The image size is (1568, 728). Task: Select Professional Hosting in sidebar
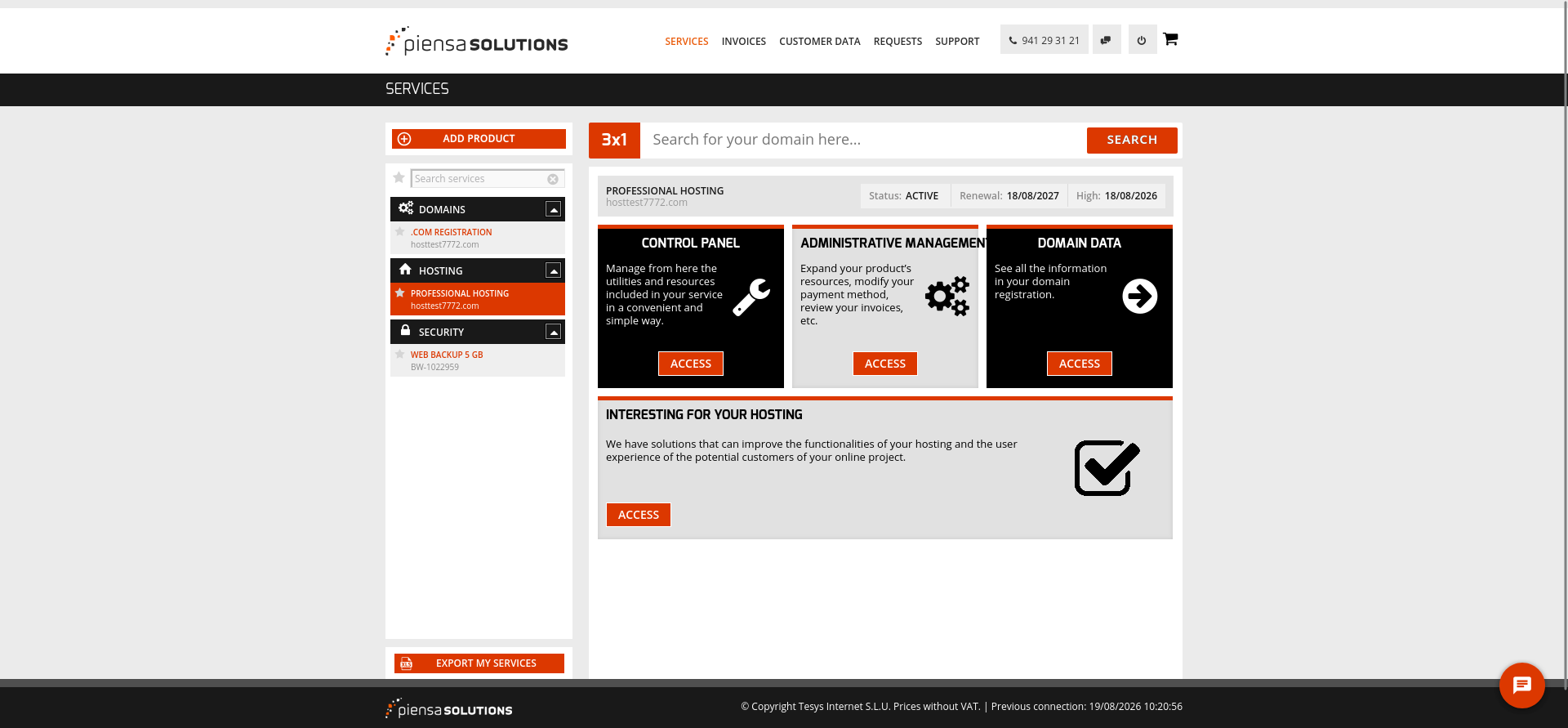(478, 299)
